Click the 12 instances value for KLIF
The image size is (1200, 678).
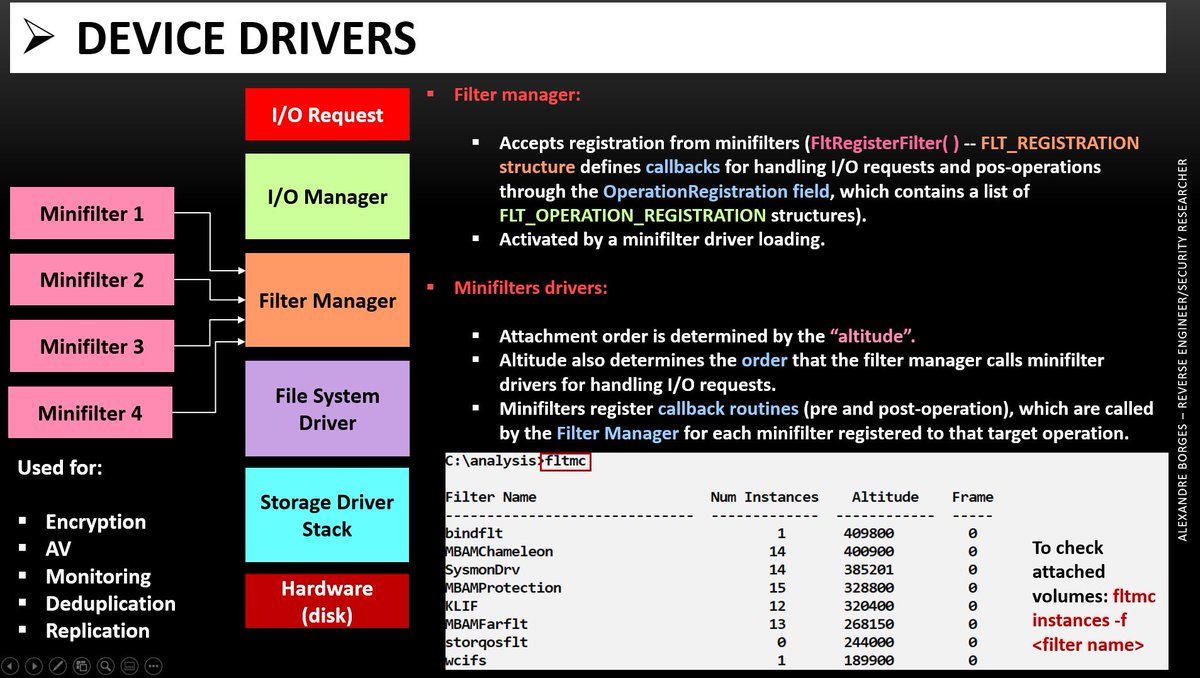(777, 606)
